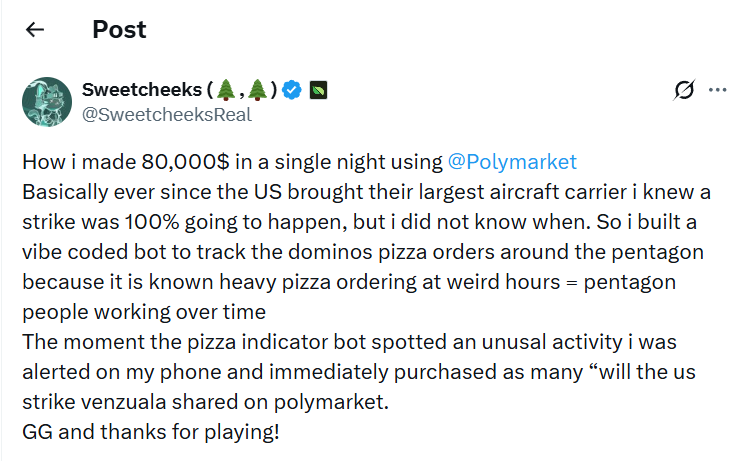Open the Sweetcheeks profile avatar
This screenshot has width=738, height=461.
pyautogui.click(x=47, y=101)
